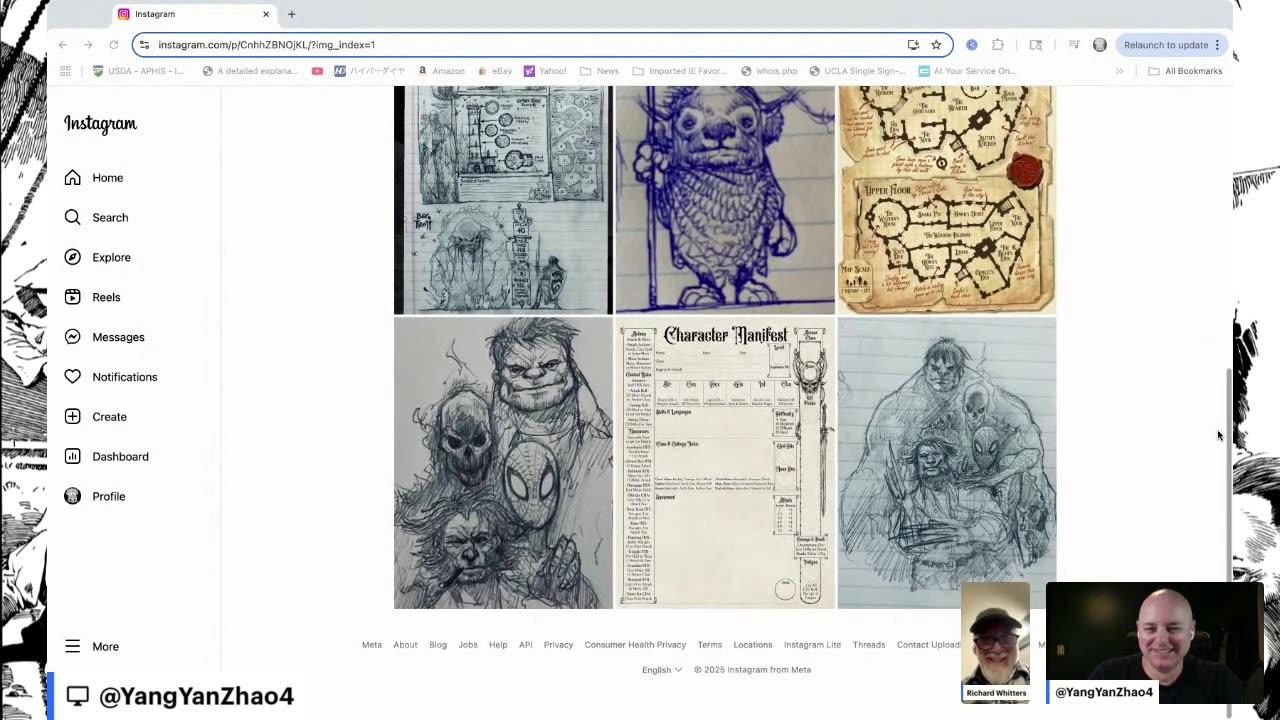Open the tab search side panel icon
The width and height of the screenshot is (1280, 720).
[1036, 45]
